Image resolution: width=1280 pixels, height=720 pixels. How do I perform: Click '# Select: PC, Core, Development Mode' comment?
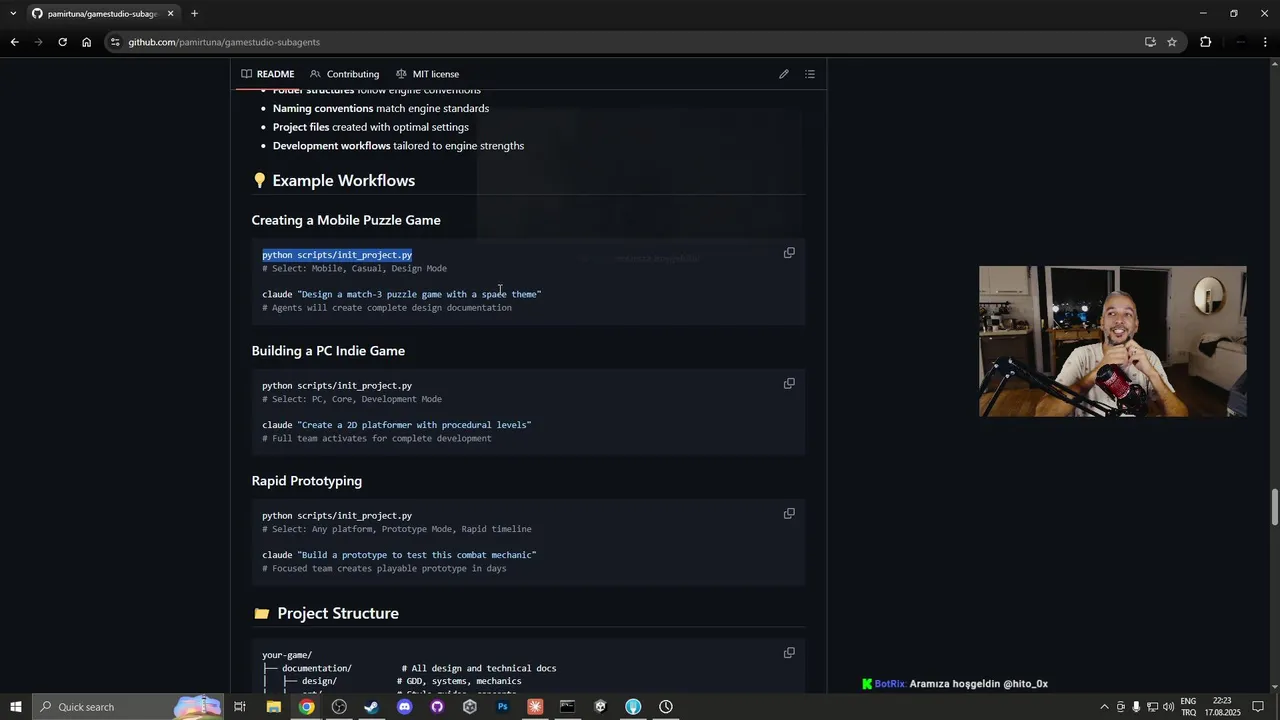point(352,399)
